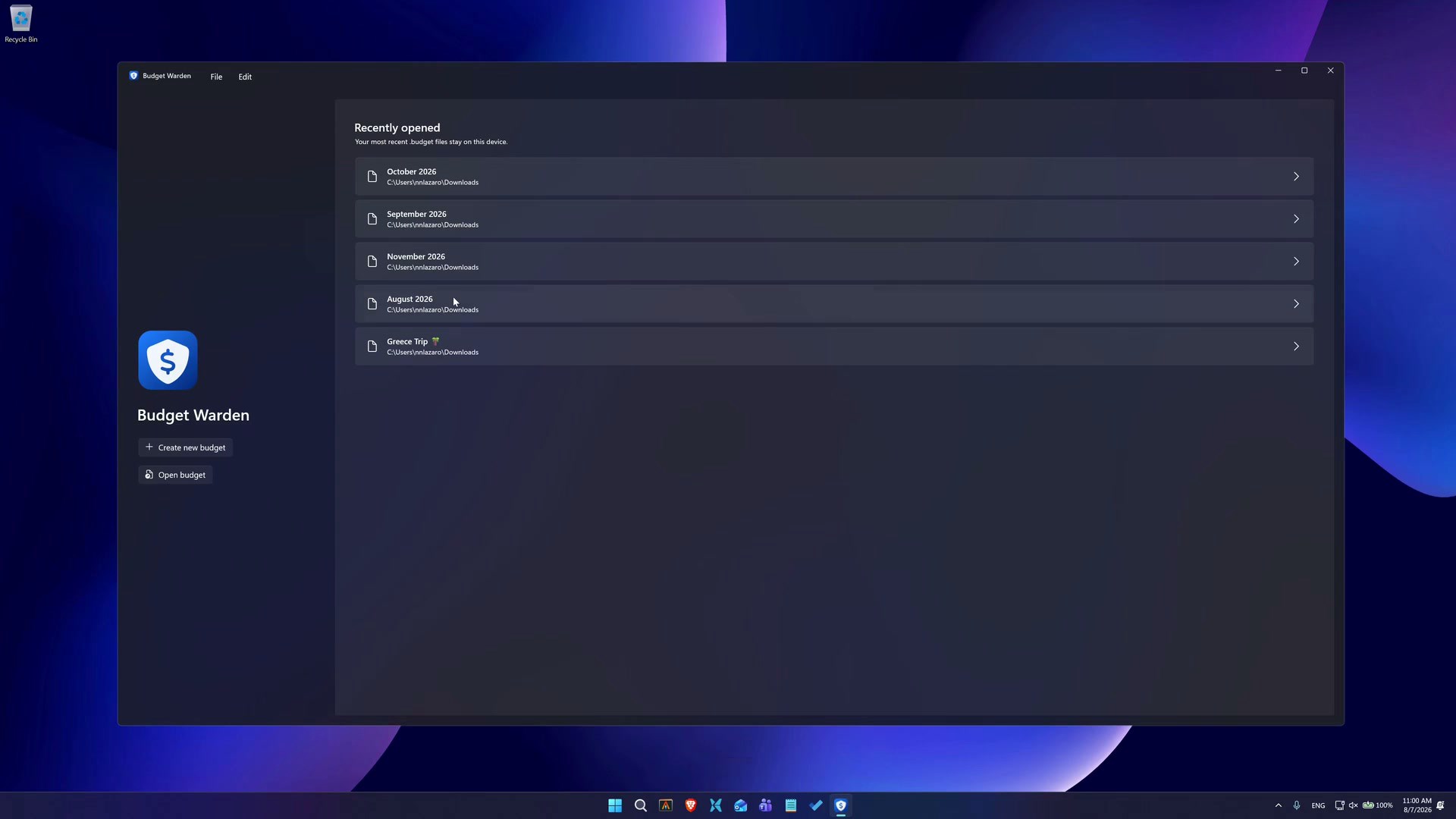
Task: Open the November 2026 budget file
Action: 834,262
